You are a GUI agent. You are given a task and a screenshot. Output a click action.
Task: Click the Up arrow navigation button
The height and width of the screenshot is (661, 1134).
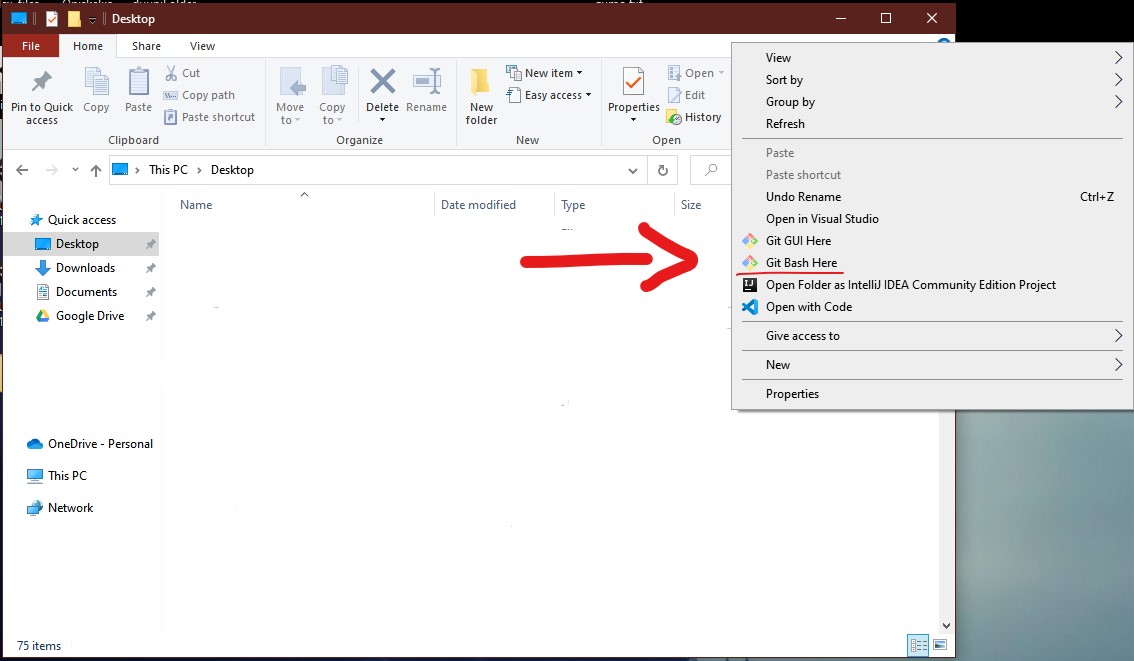(x=96, y=171)
